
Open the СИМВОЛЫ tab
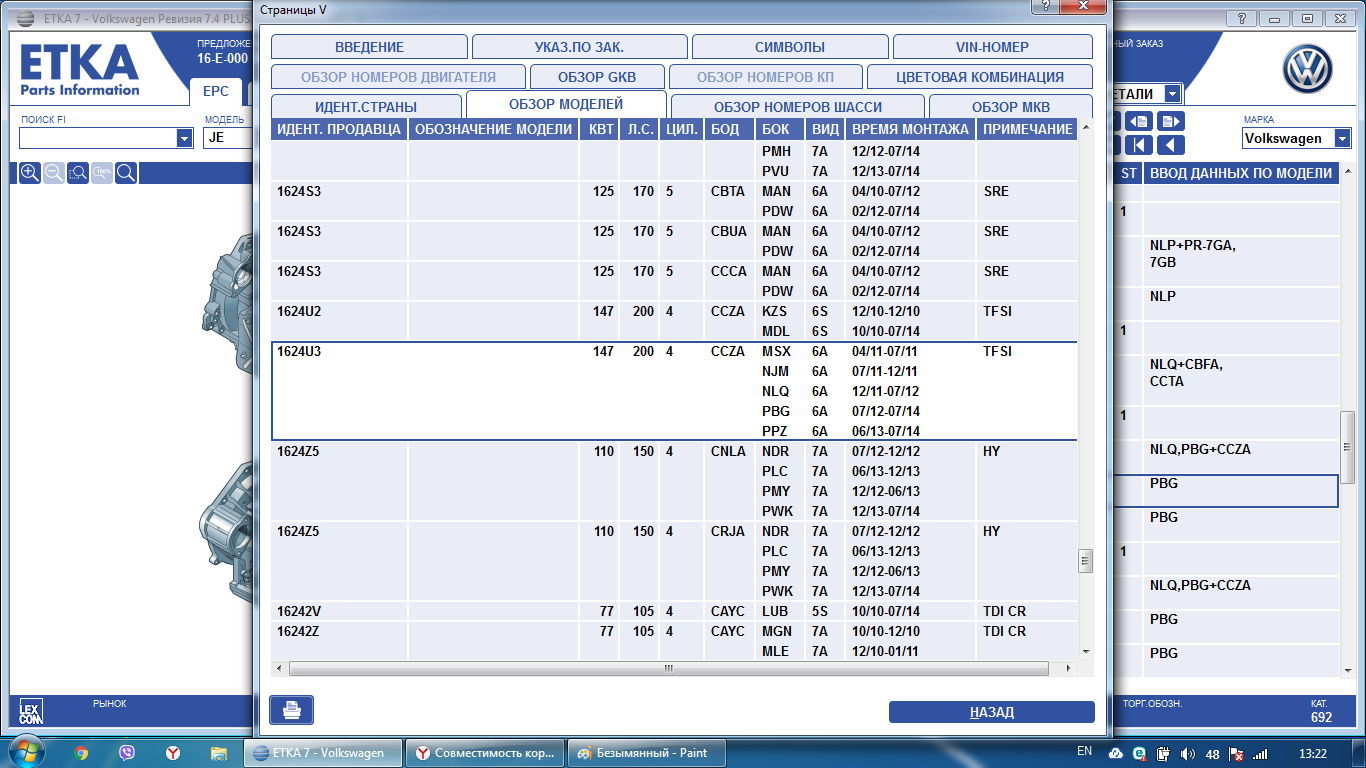[x=790, y=47]
